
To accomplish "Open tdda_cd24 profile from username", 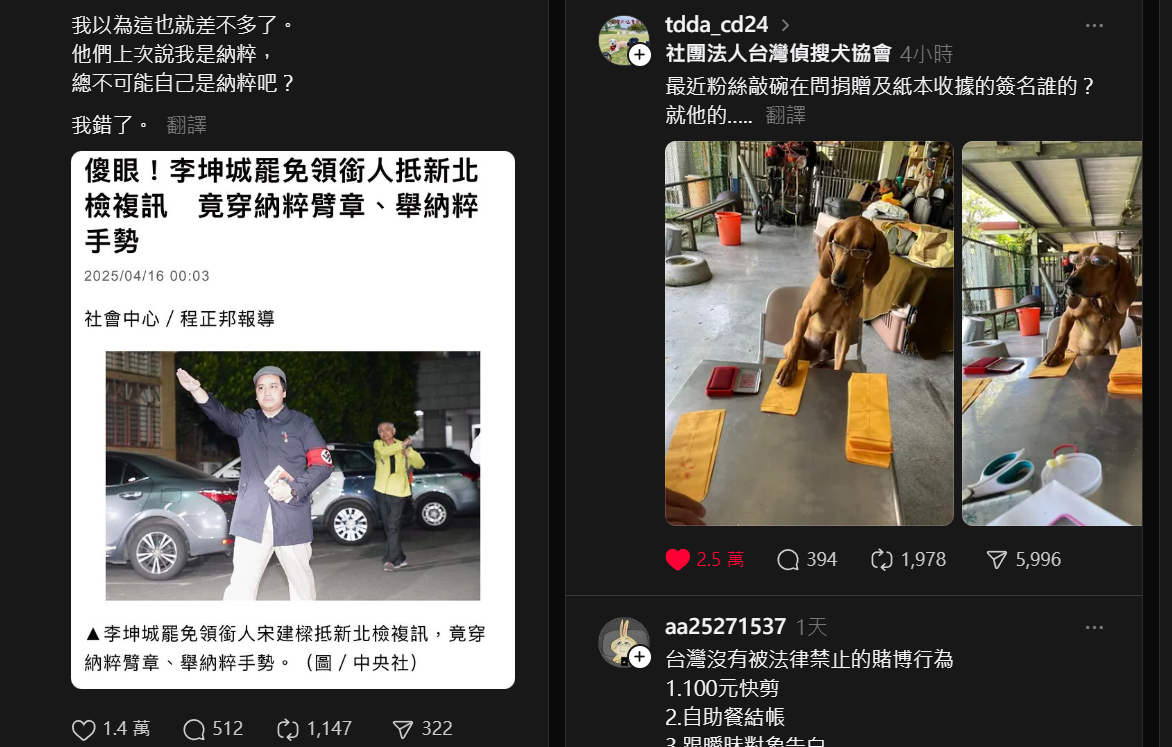I will click(716, 25).
